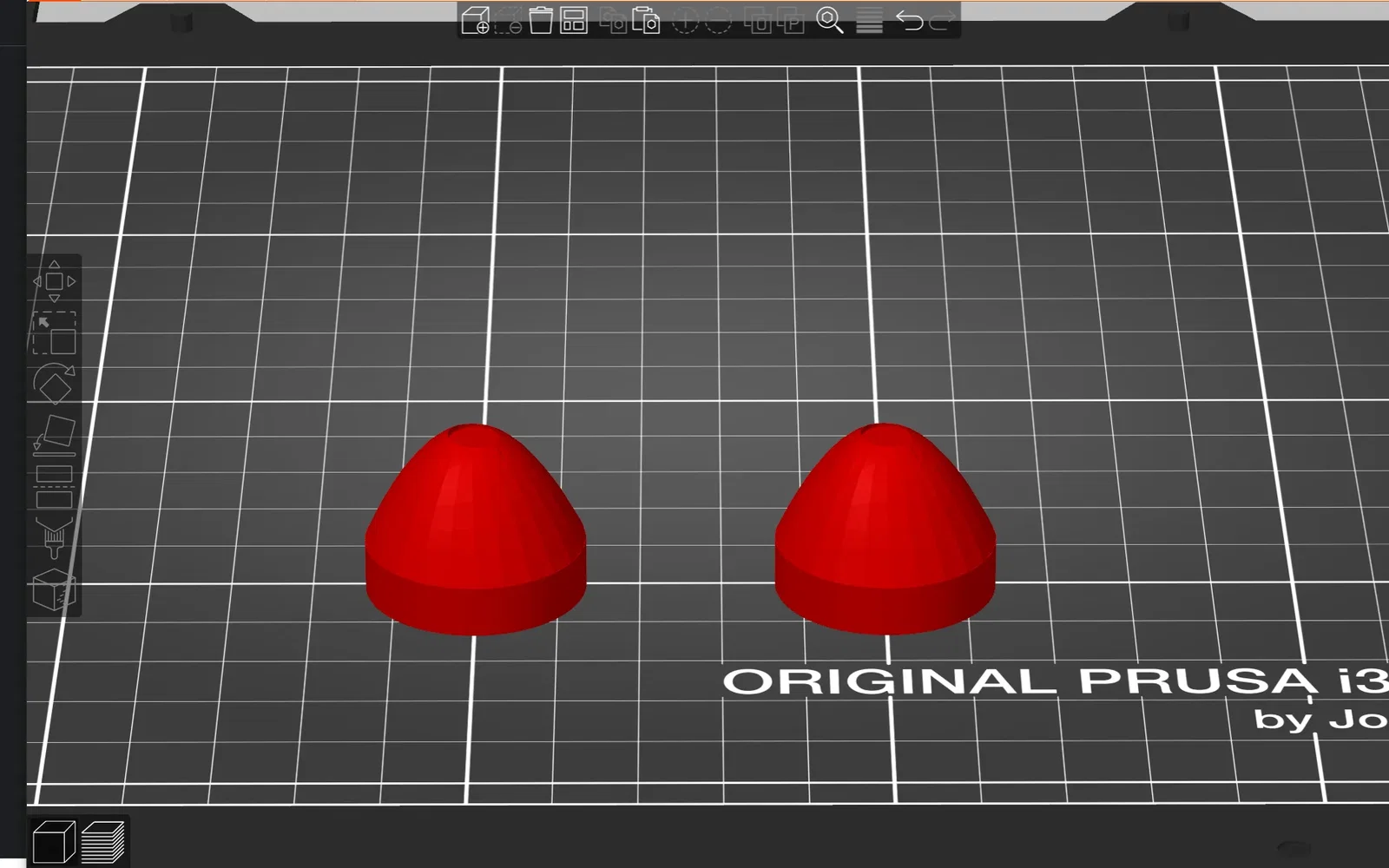The image size is (1389, 868).
Task: Click the Redo arrow
Action: coord(942,20)
